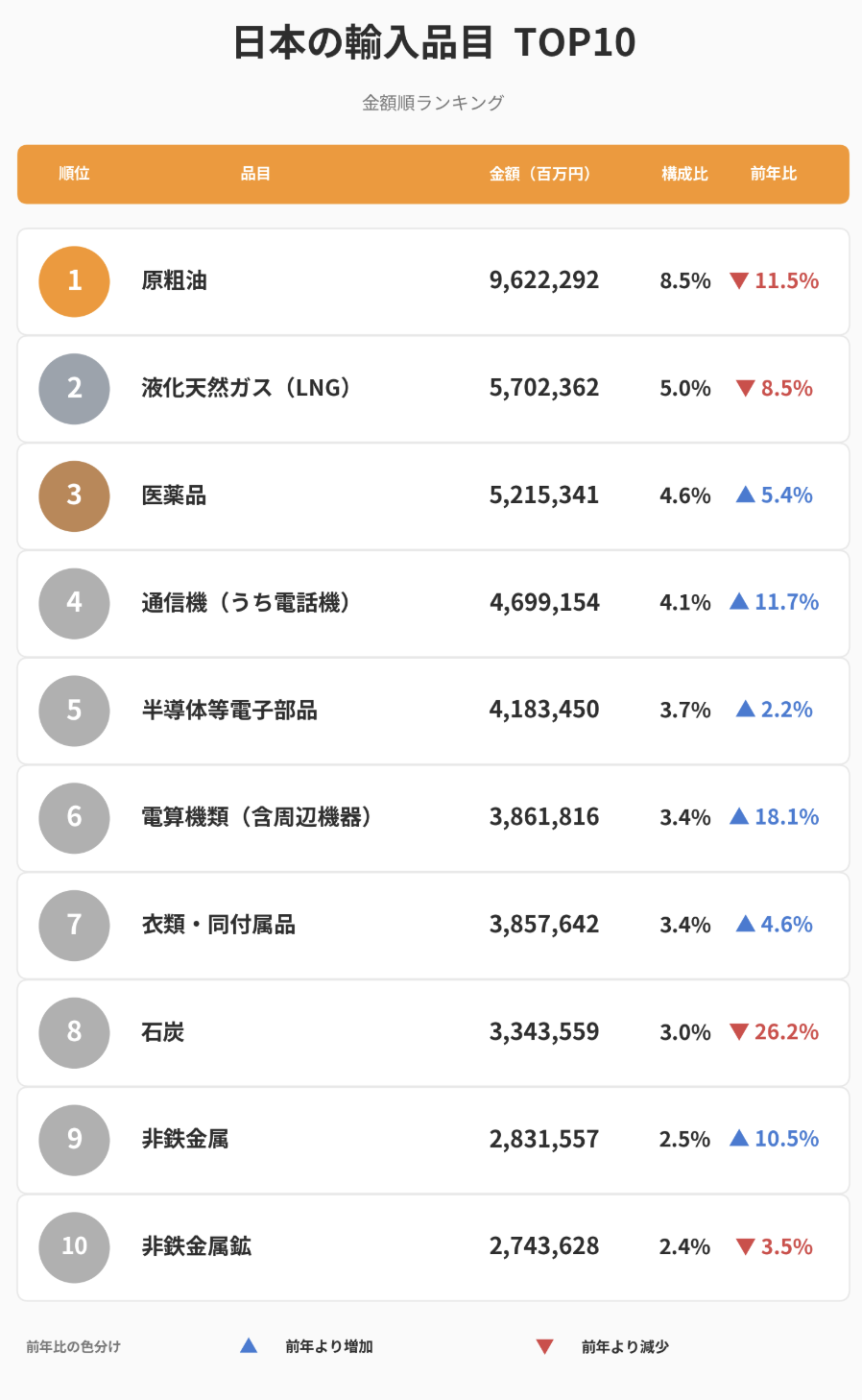Click blue up triangle beside 18.1%
862x1400 pixels.
click(739, 816)
